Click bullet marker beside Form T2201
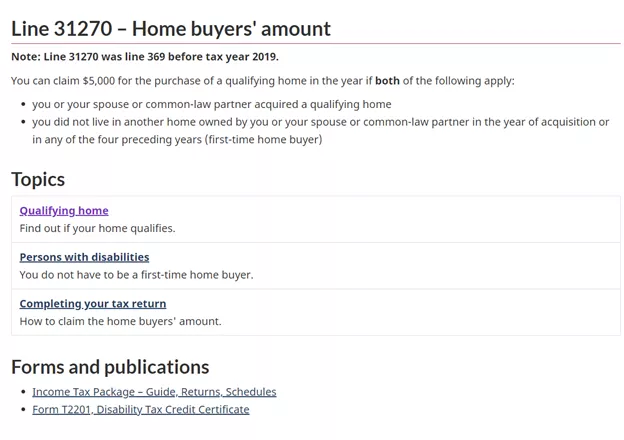The image size is (624, 440). tap(23, 410)
